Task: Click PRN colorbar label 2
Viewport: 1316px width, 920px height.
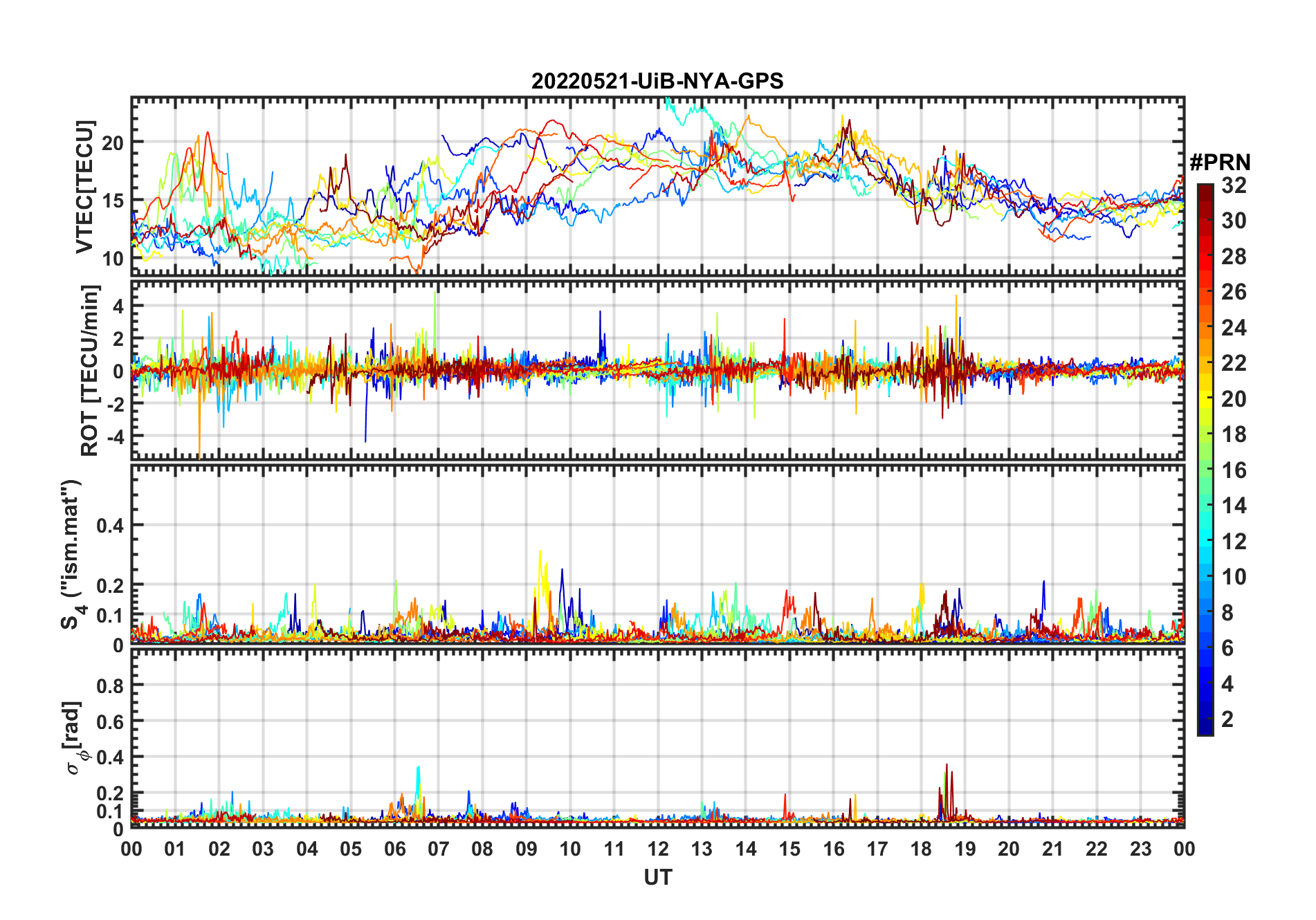Action: click(1227, 719)
